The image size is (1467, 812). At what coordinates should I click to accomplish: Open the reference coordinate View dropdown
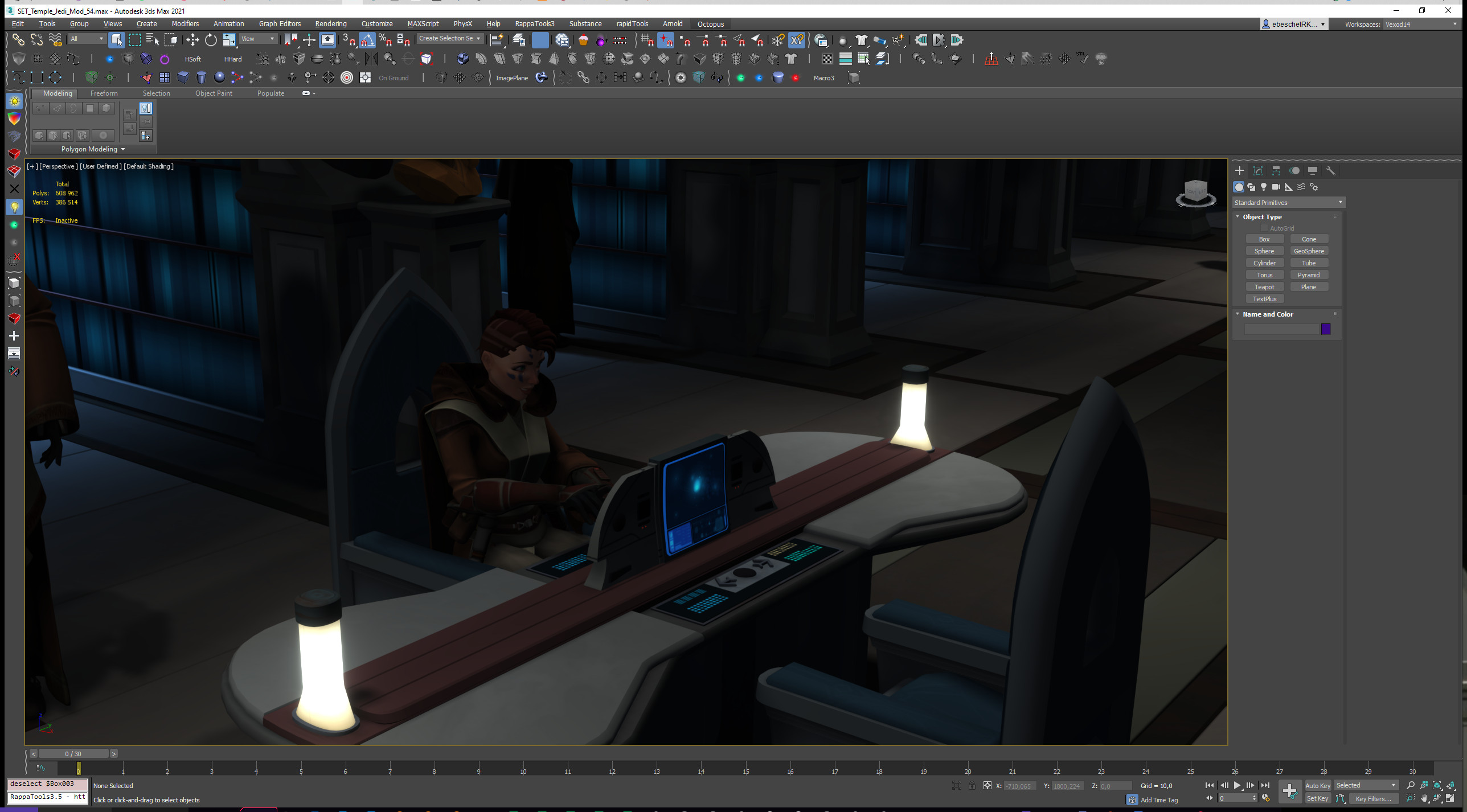[258, 39]
